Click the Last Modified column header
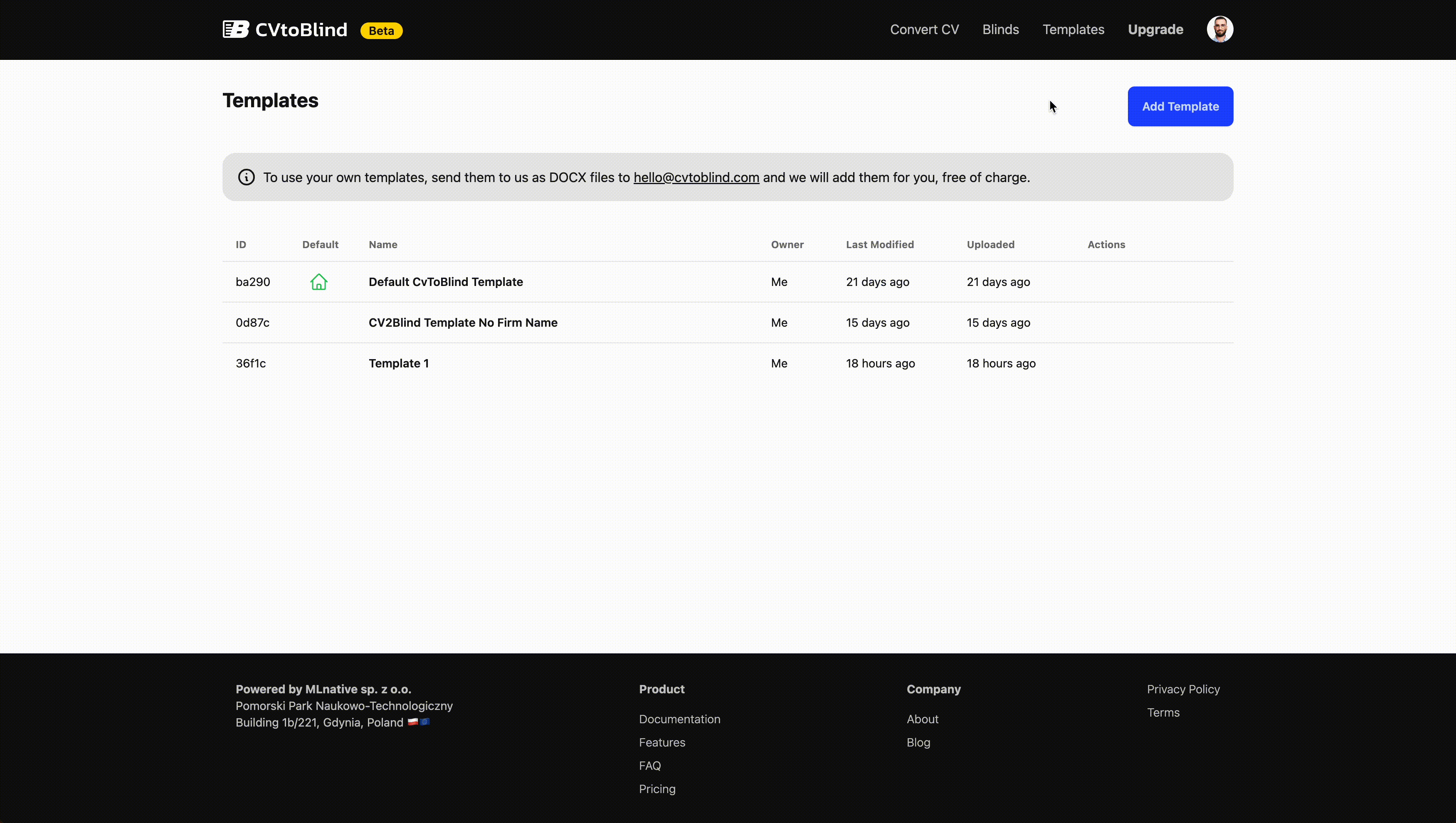 click(x=880, y=244)
